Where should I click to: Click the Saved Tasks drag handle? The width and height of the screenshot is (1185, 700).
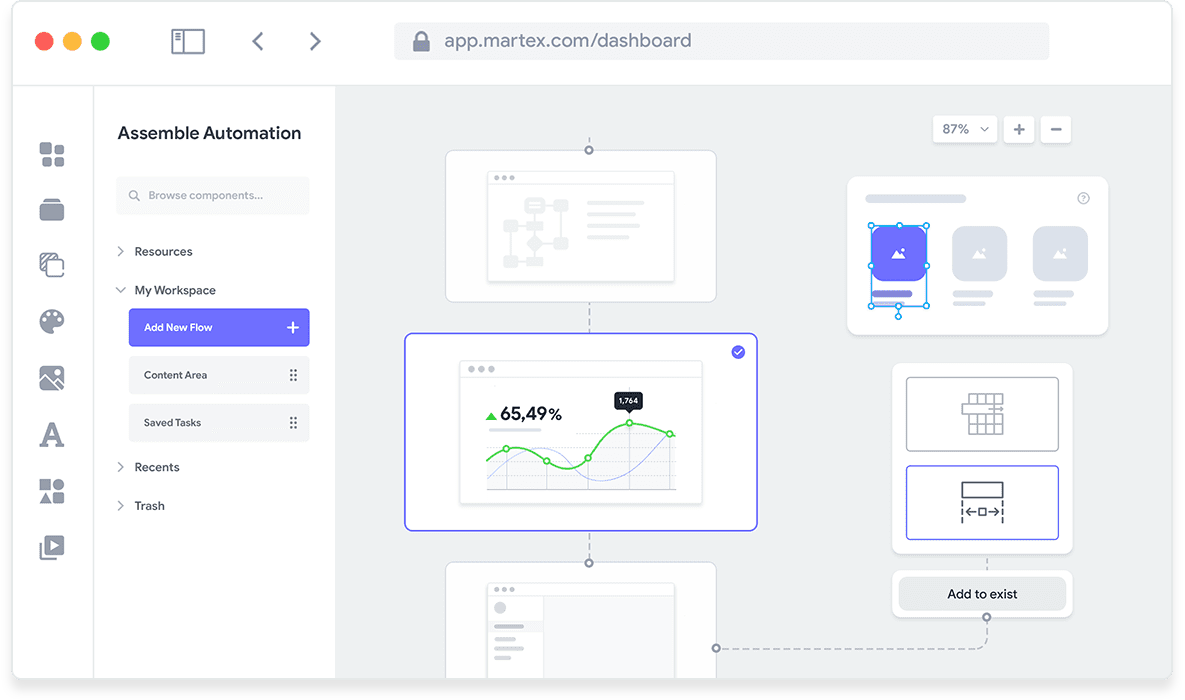(x=295, y=422)
